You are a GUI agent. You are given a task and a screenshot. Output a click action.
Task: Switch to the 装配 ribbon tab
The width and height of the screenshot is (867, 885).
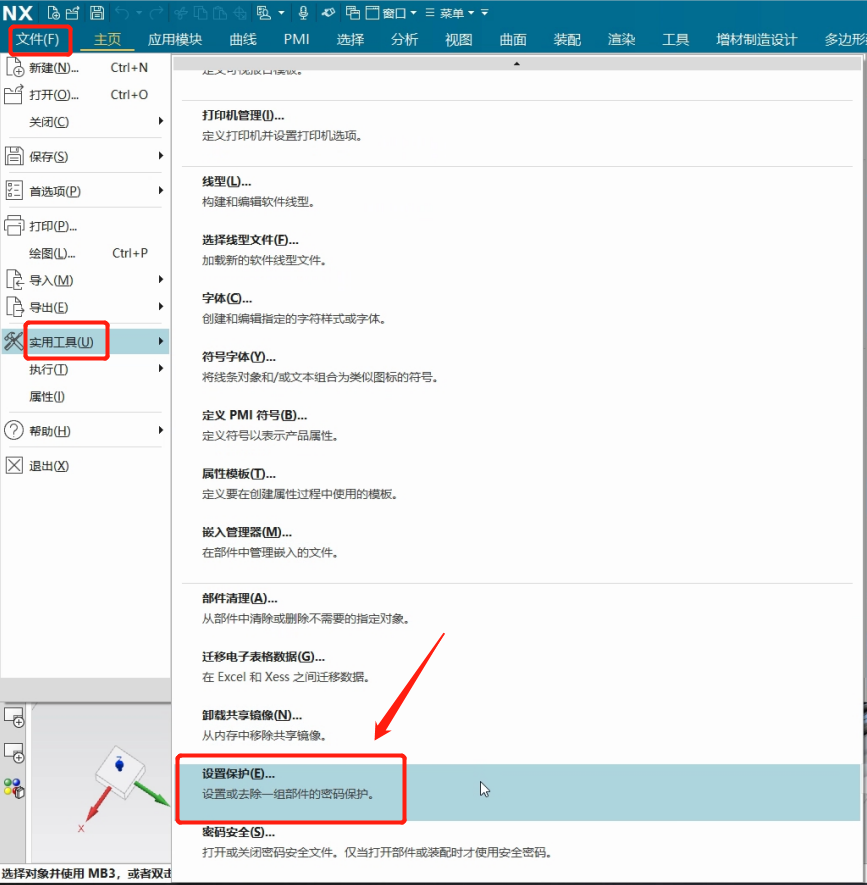click(x=567, y=40)
